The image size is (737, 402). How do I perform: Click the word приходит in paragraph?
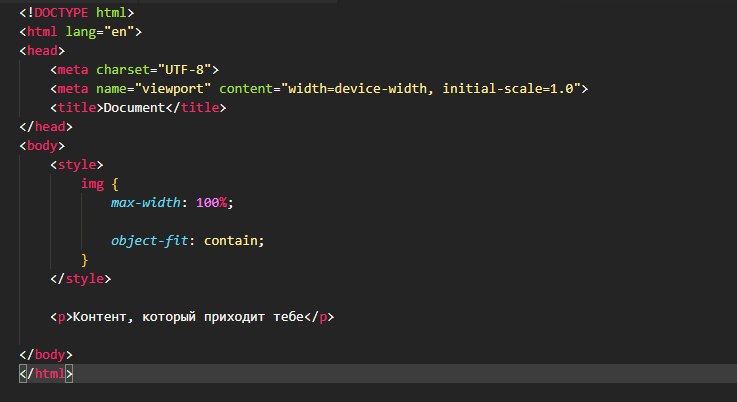click(x=235, y=317)
